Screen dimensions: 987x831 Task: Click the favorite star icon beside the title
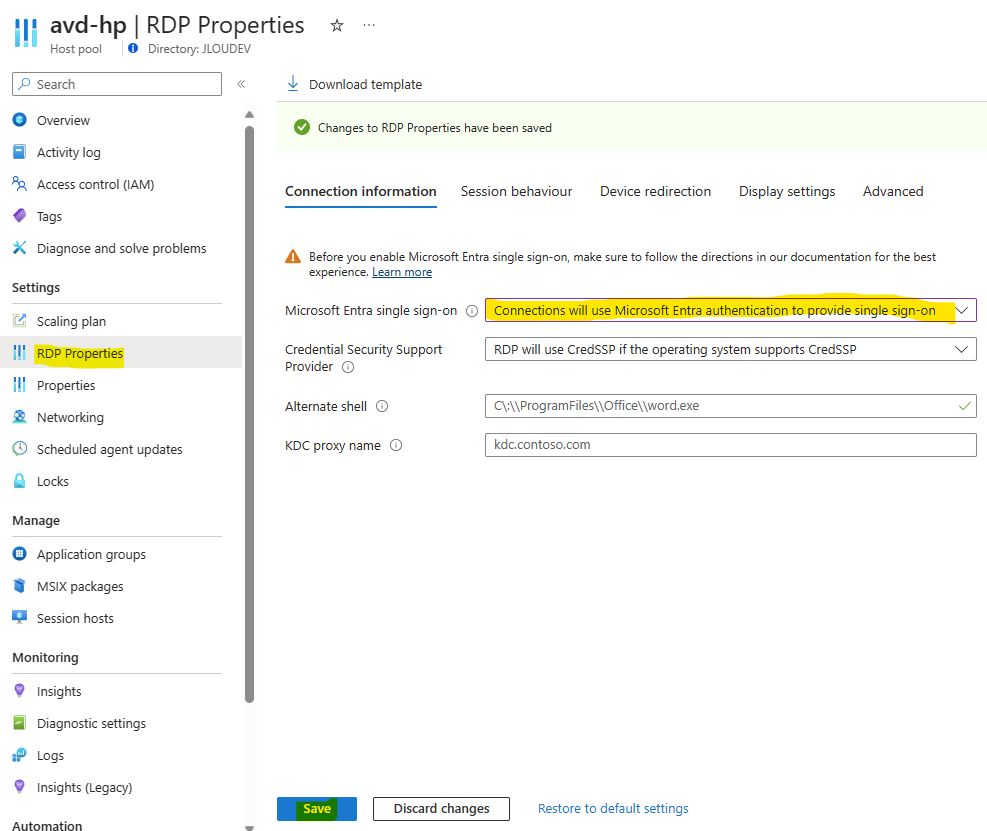[x=337, y=26]
